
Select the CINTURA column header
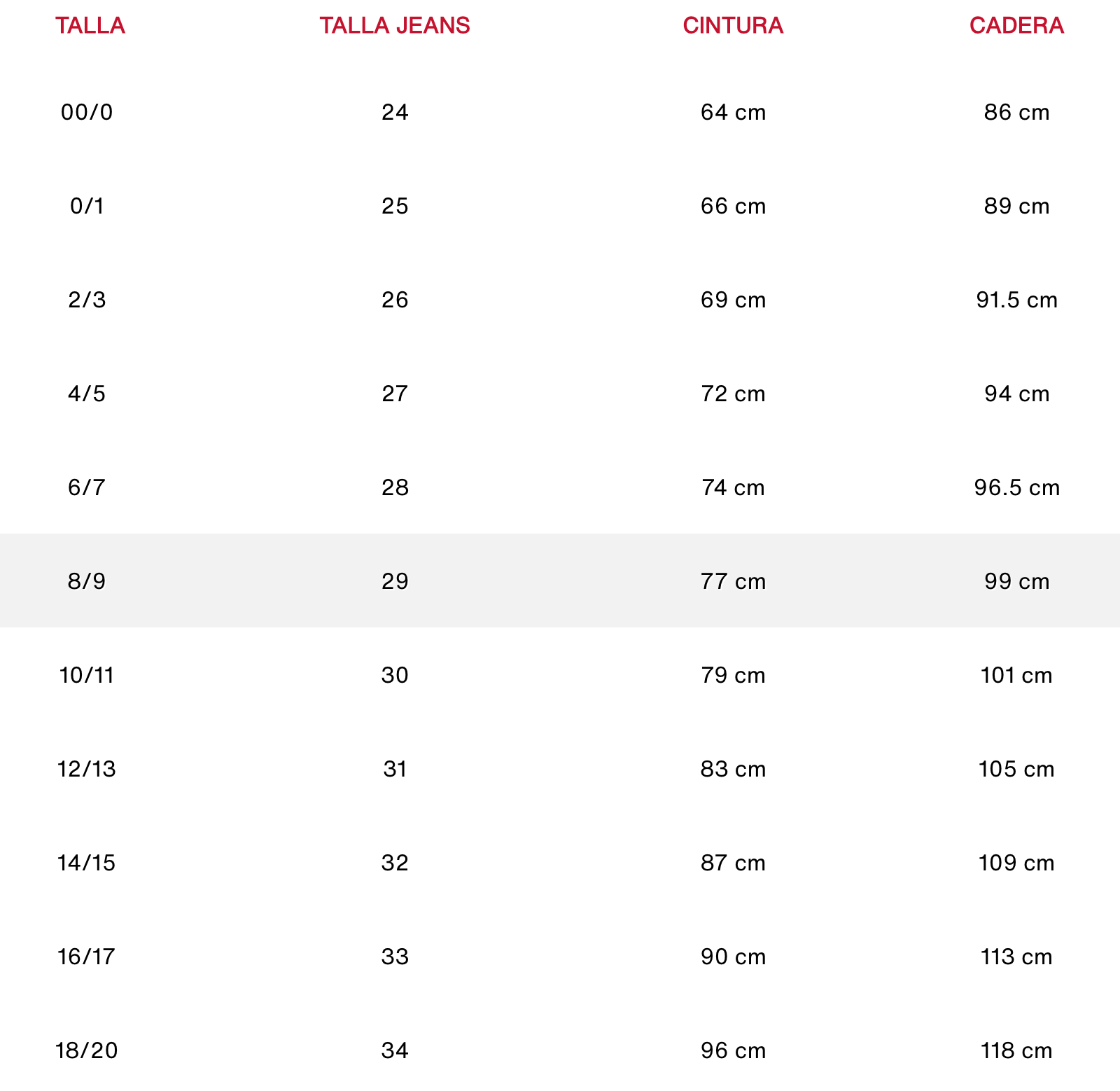pyautogui.click(x=733, y=25)
